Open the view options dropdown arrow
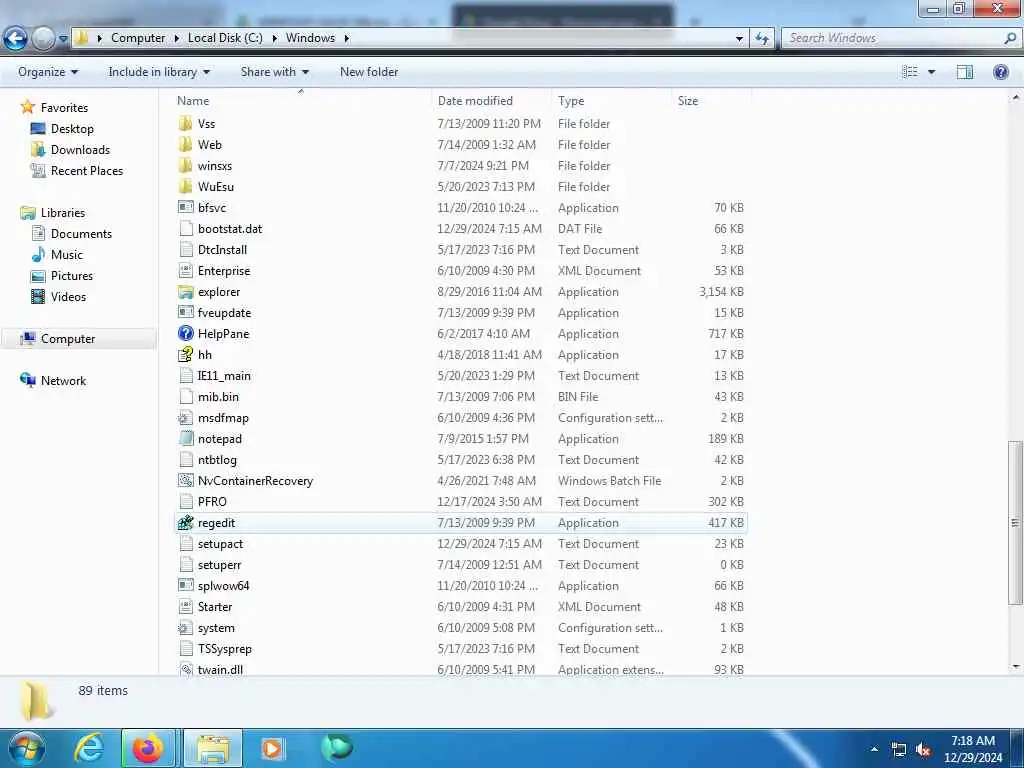Viewport: 1024px width, 768px height. pyautogui.click(x=931, y=72)
